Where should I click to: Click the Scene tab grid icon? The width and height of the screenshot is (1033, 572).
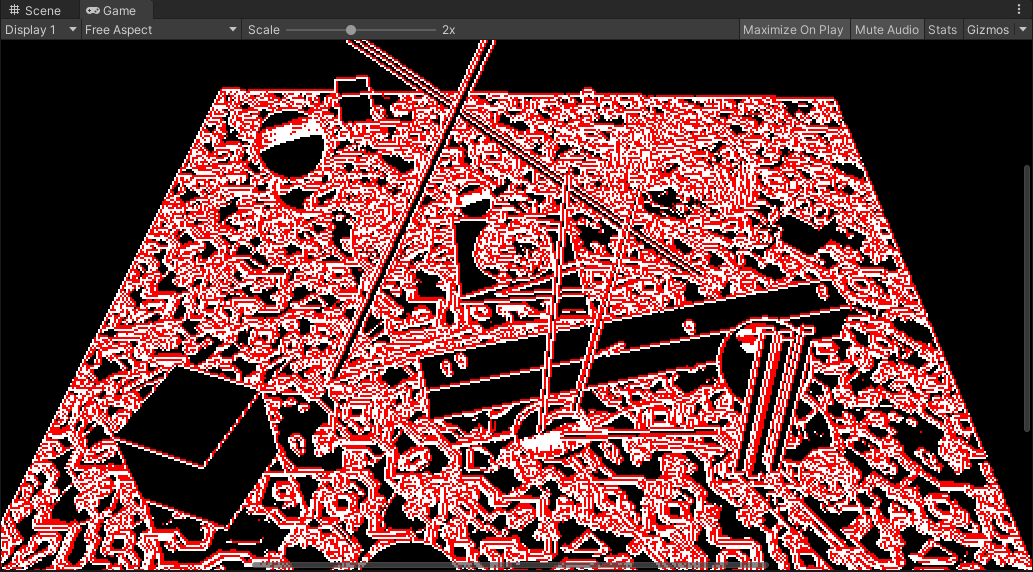click(14, 11)
